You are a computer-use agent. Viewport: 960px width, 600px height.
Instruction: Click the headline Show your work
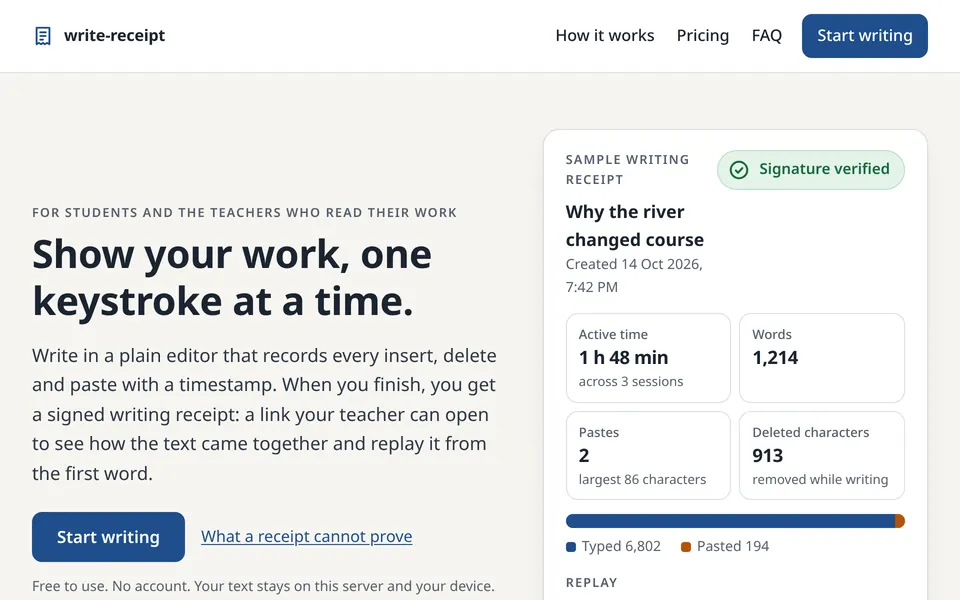tap(232, 277)
